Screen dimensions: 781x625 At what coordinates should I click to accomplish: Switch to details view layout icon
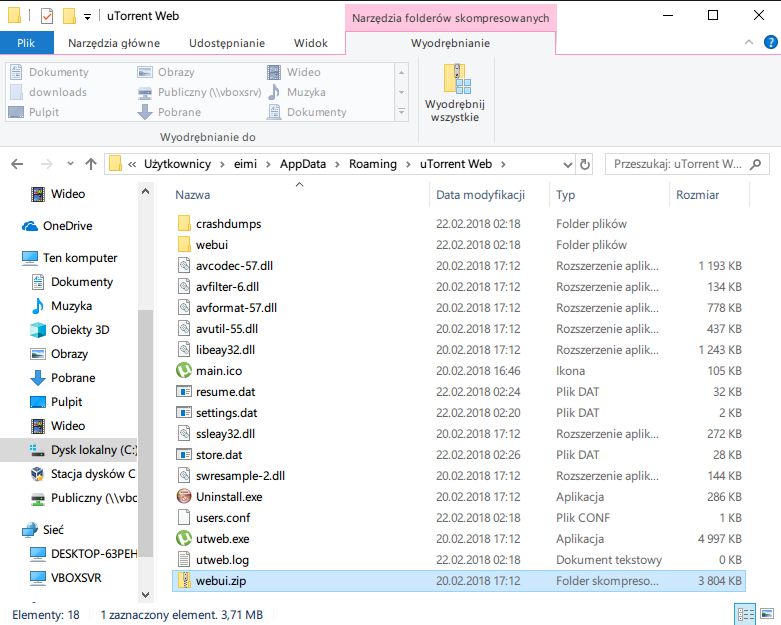tap(746, 614)
